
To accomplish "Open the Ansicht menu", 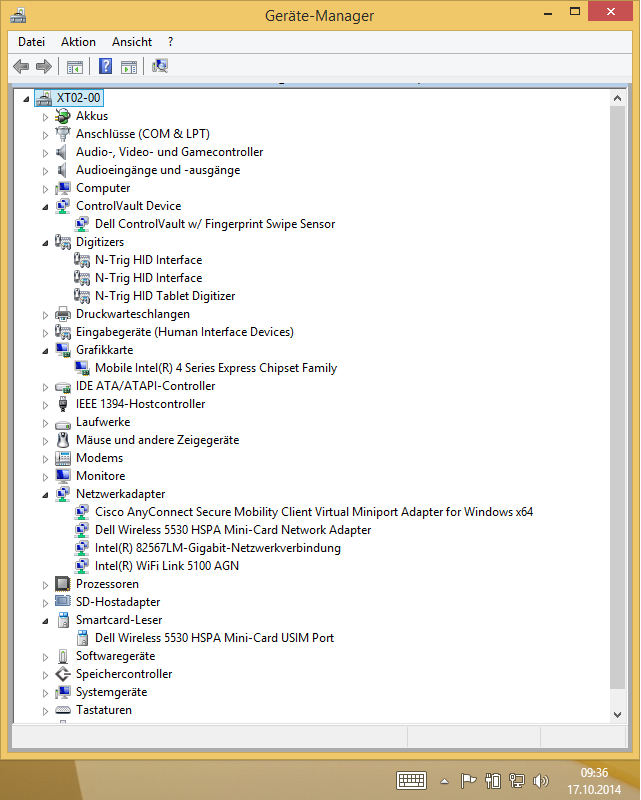I will pos(132,42).
